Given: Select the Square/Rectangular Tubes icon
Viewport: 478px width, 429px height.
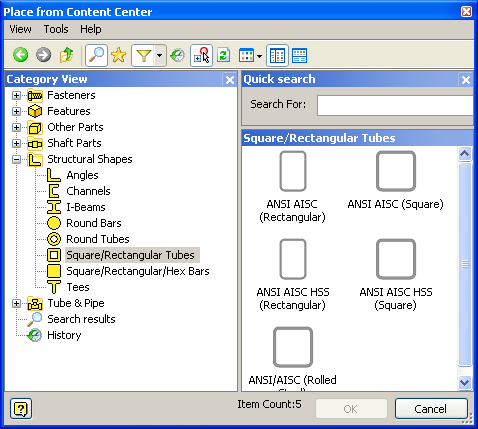Looking at the screenshot, I should coord(54,255).
